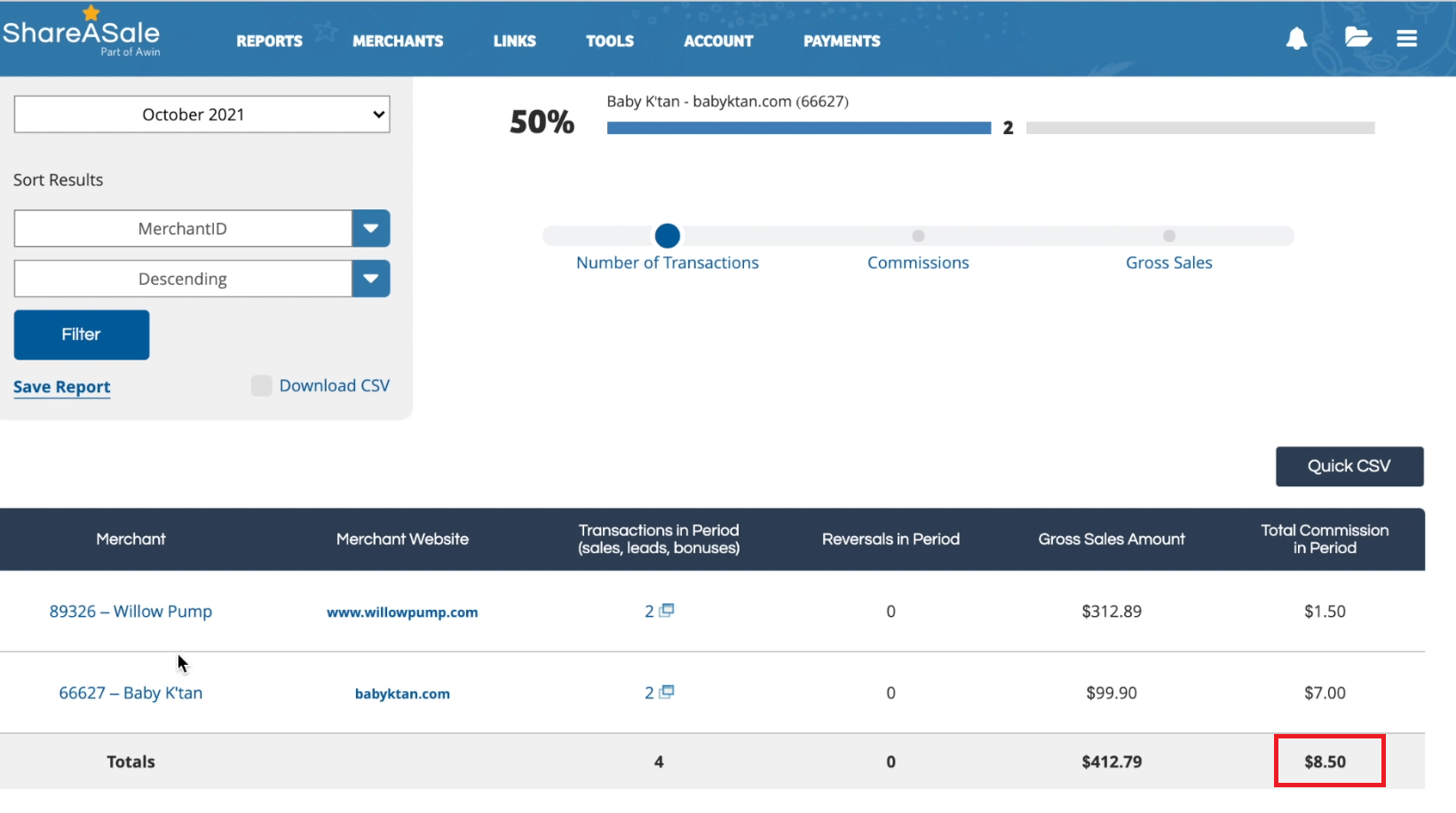Select the Number of Transactions slider point

click(668, 235)
